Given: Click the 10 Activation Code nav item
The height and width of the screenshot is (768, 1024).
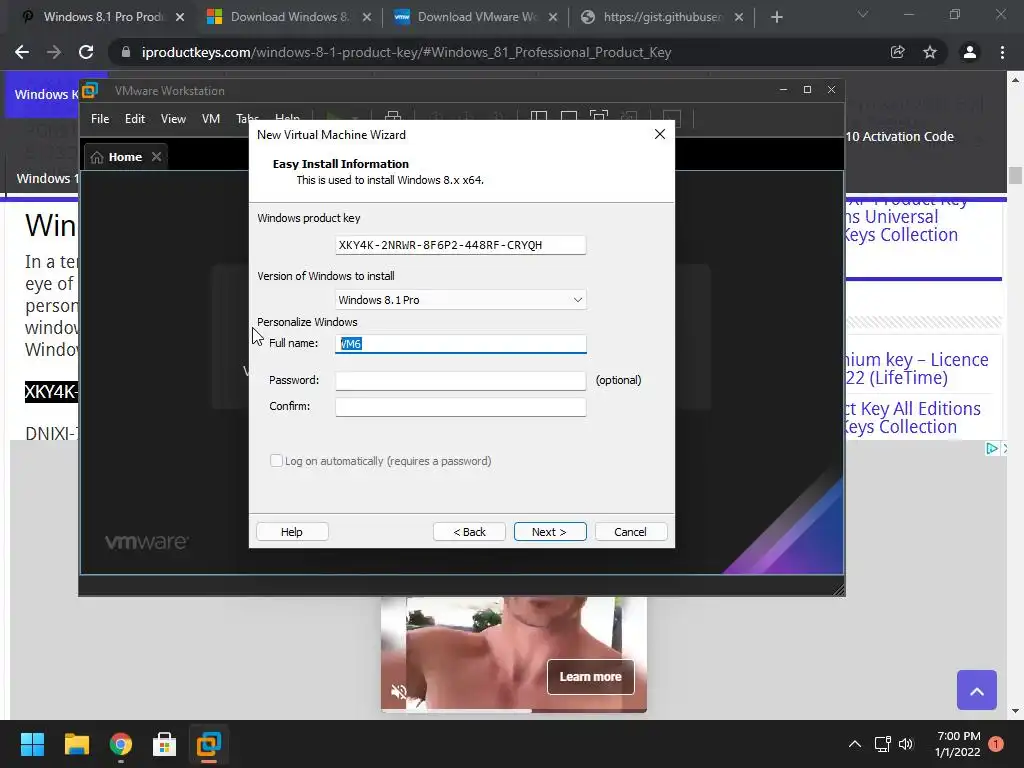Looking at the screenshot, I should coord(899,136).
